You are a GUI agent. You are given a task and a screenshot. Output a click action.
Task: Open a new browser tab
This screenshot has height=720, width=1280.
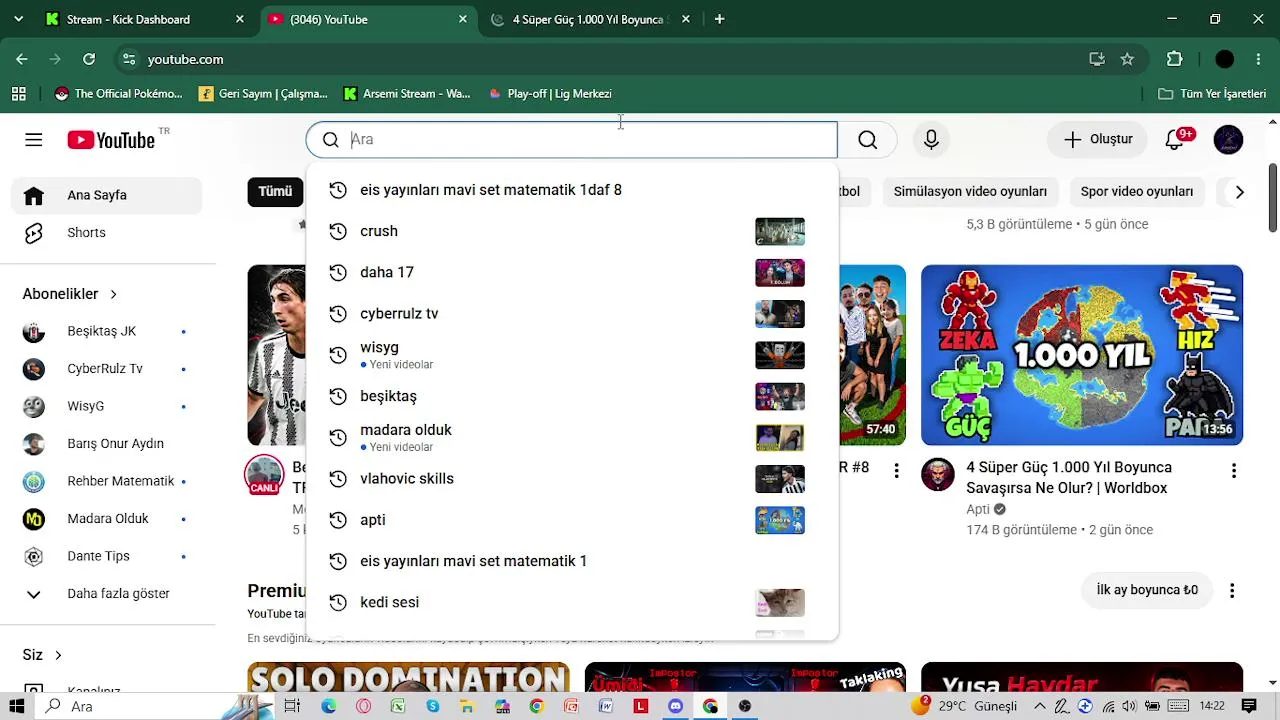click(x=719, y=19)
